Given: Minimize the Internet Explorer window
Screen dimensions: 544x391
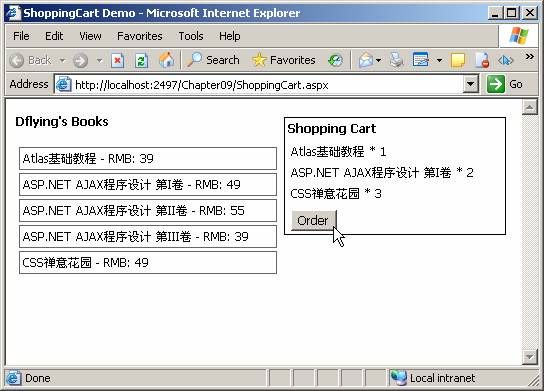Looking at the screenshot, I should point(495,13).
